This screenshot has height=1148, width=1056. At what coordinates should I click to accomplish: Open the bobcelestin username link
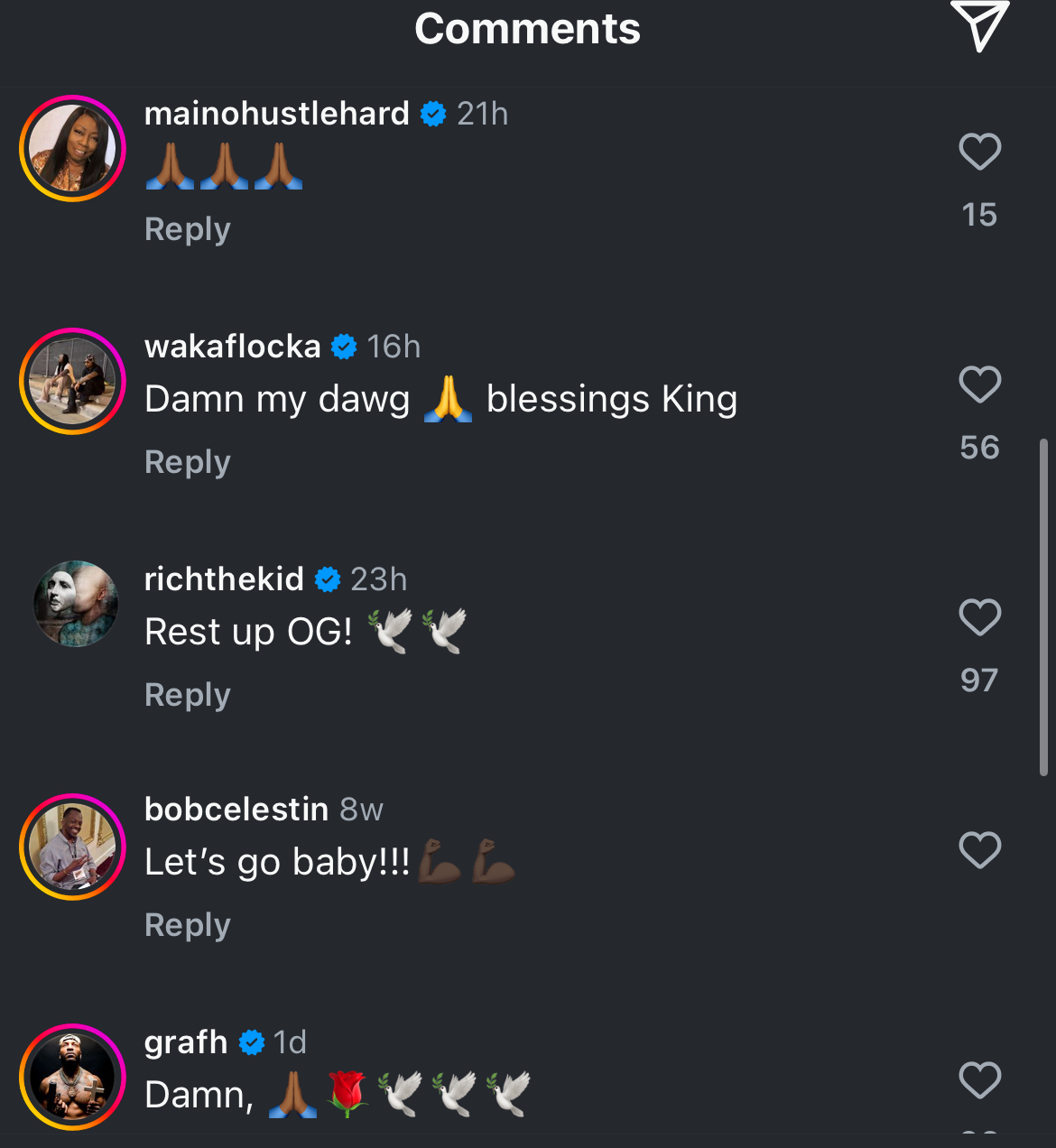(x=236, y=810)
